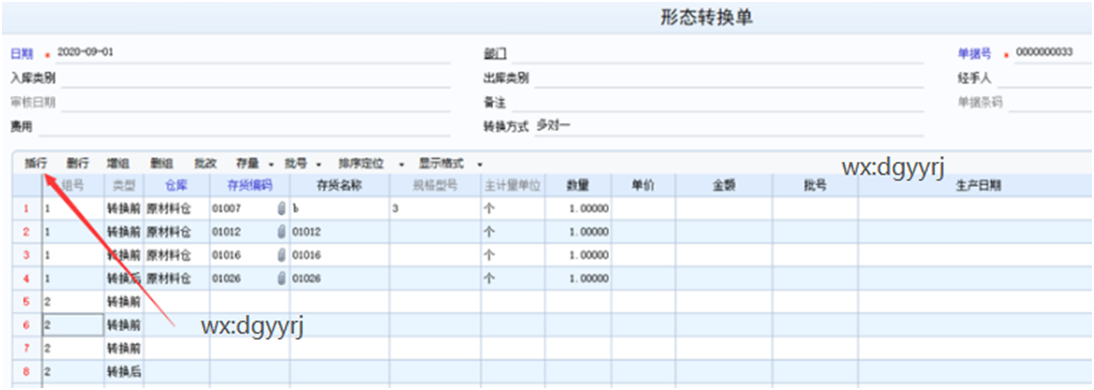Click the 单价 column header

(643, 185)
